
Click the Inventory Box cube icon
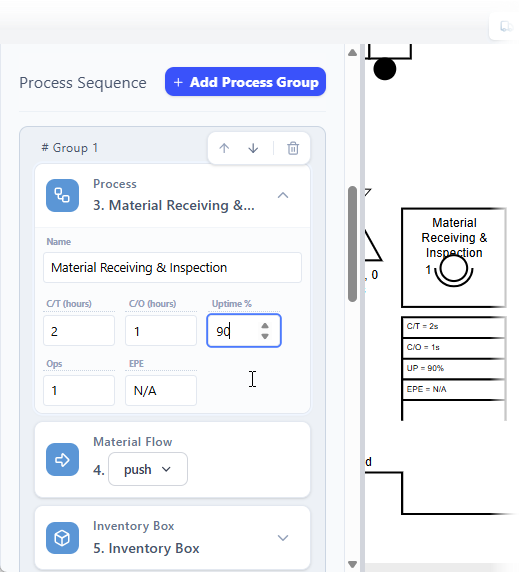pos(62,538)
